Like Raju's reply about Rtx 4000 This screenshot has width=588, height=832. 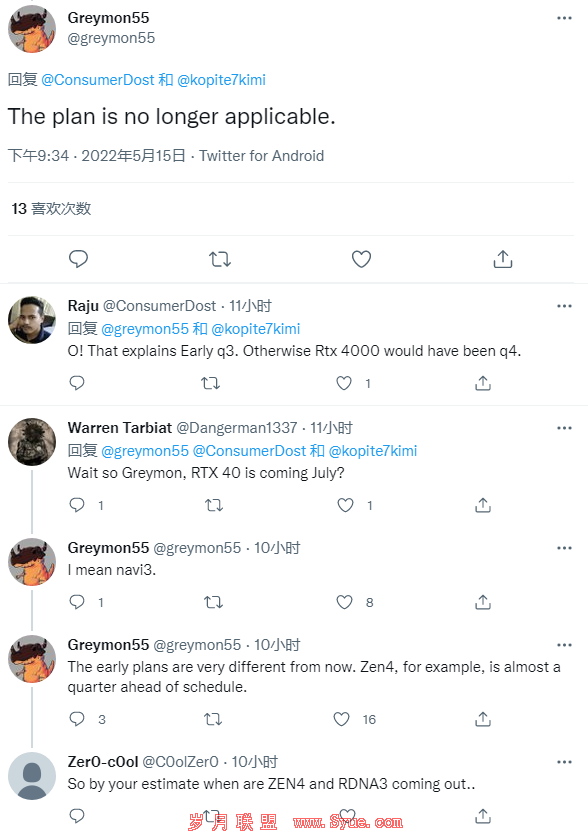pyautogui.click(x=344, y=383)
